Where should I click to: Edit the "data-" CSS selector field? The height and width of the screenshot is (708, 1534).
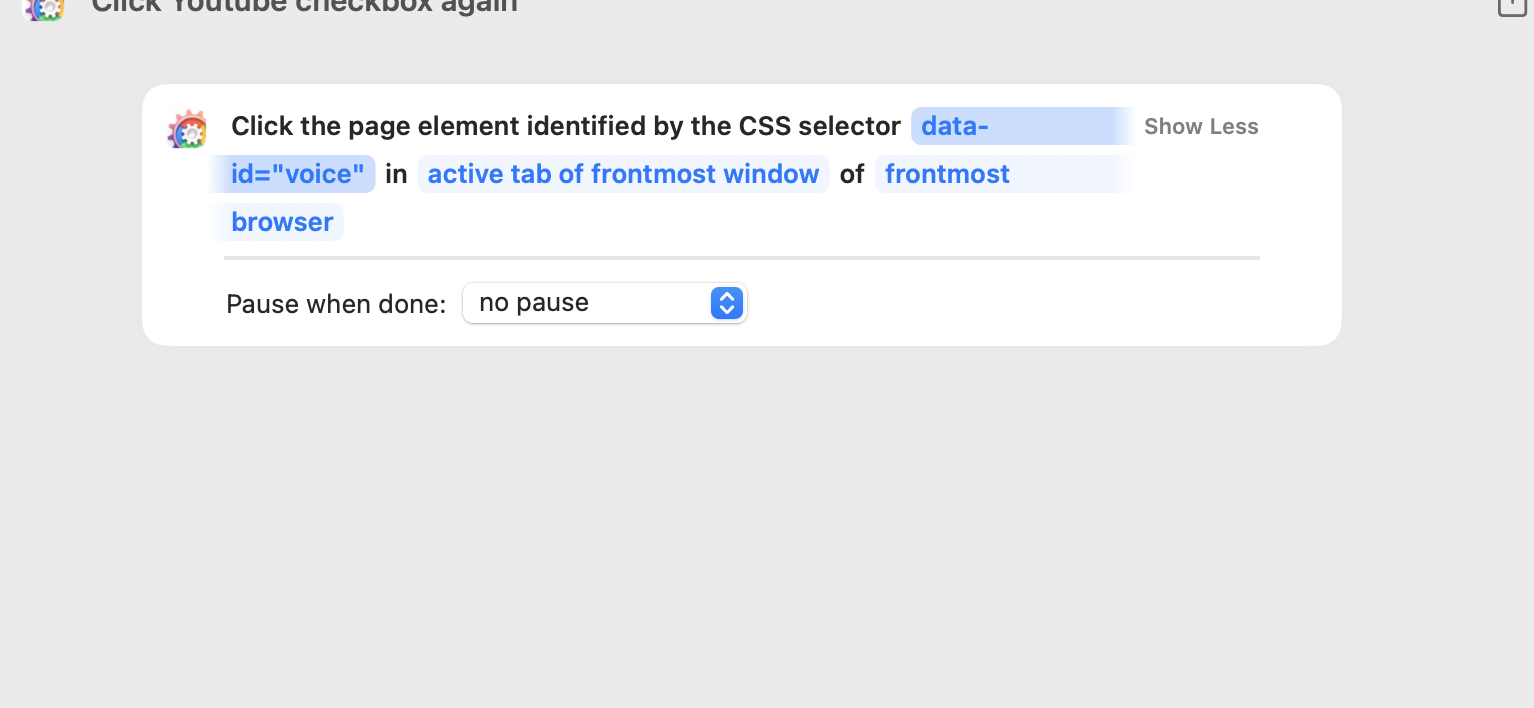tap(954, 126)
